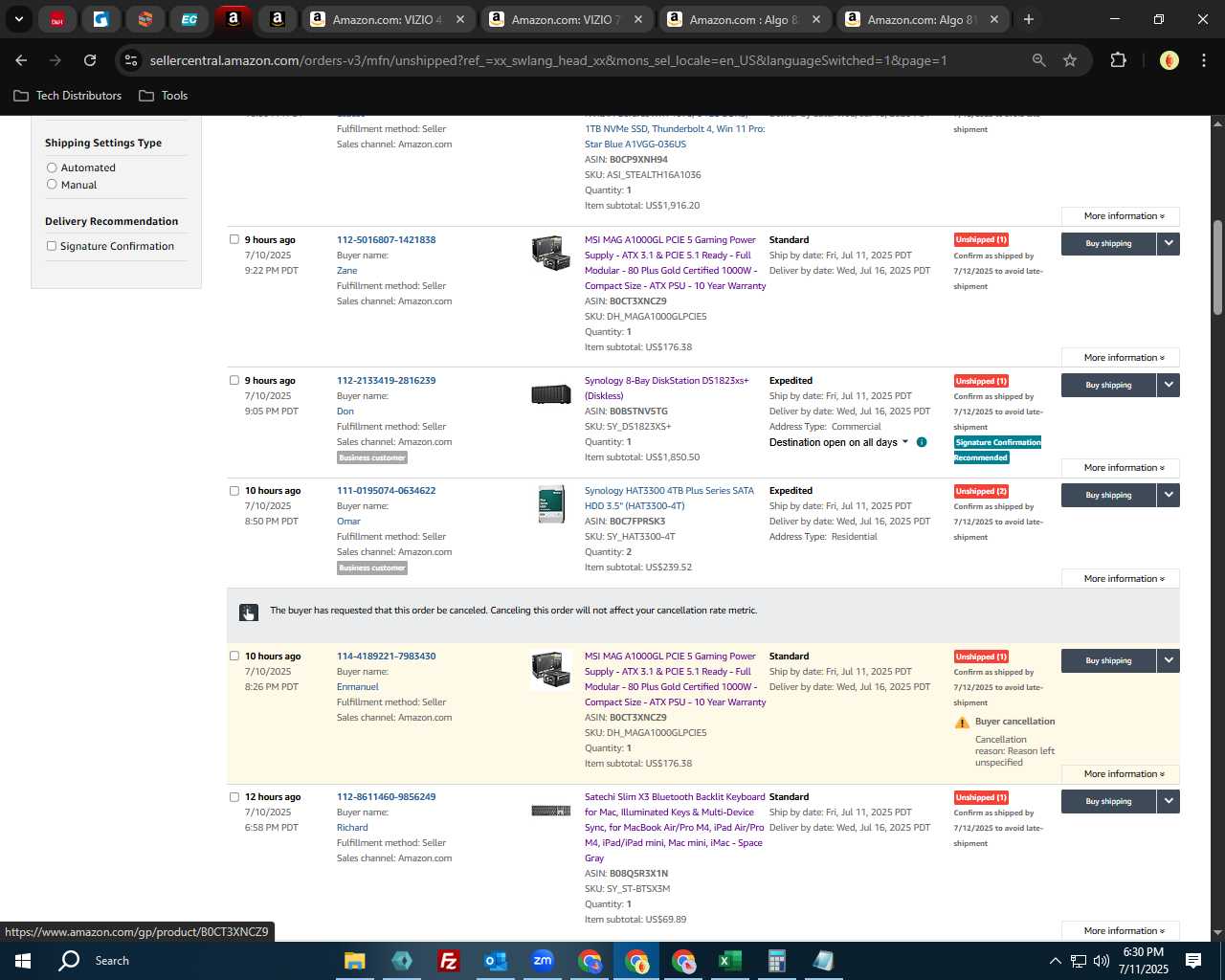This screenshot has height=980, width=1225.
Task: Open Zoom from the taskbar
Action: pyautogui.click(x=543, y=961)
